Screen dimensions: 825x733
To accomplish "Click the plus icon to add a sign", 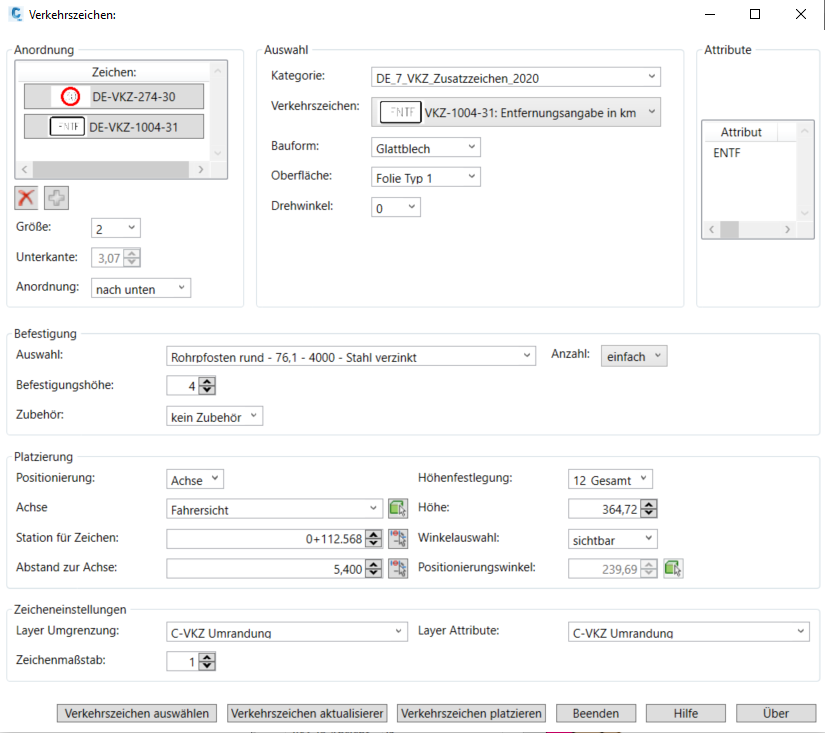I will tap(57, 197).
